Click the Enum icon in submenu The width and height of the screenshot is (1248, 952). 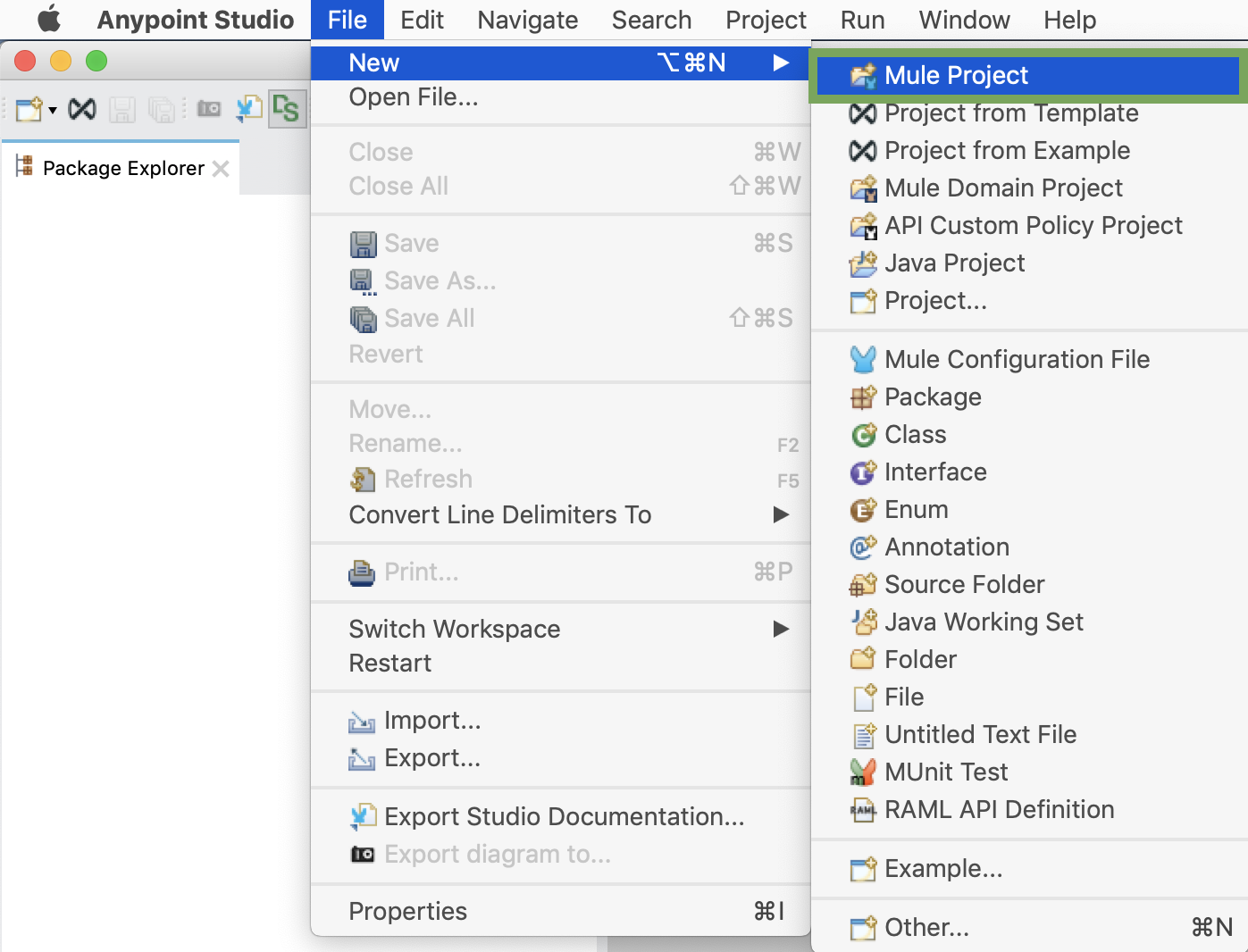(x=862, y=510)
